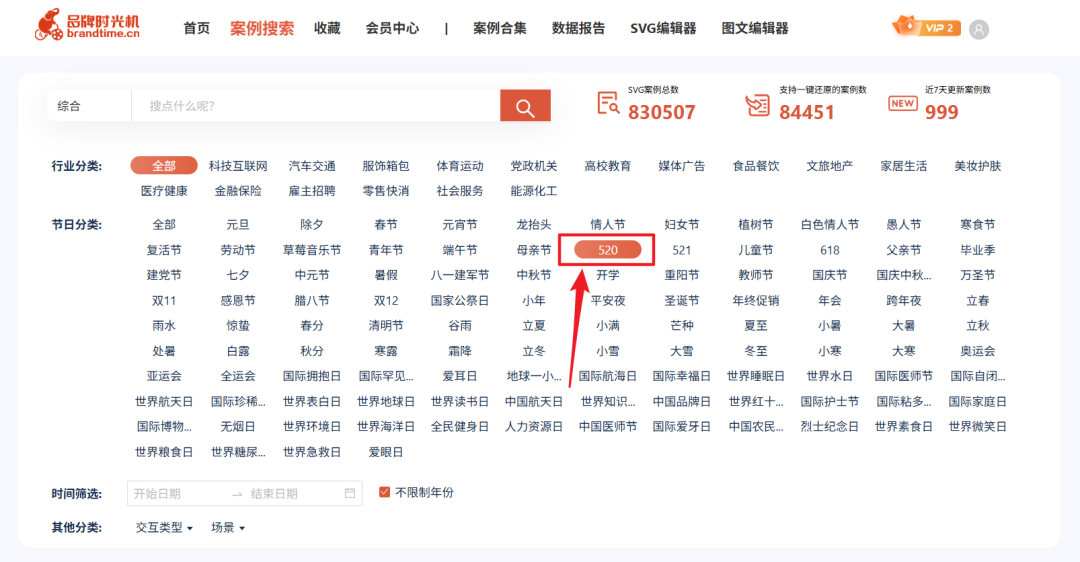1080x562 pixels.
Task: Toggle the 不限制年份 checkbox
Action: [384, 492]
